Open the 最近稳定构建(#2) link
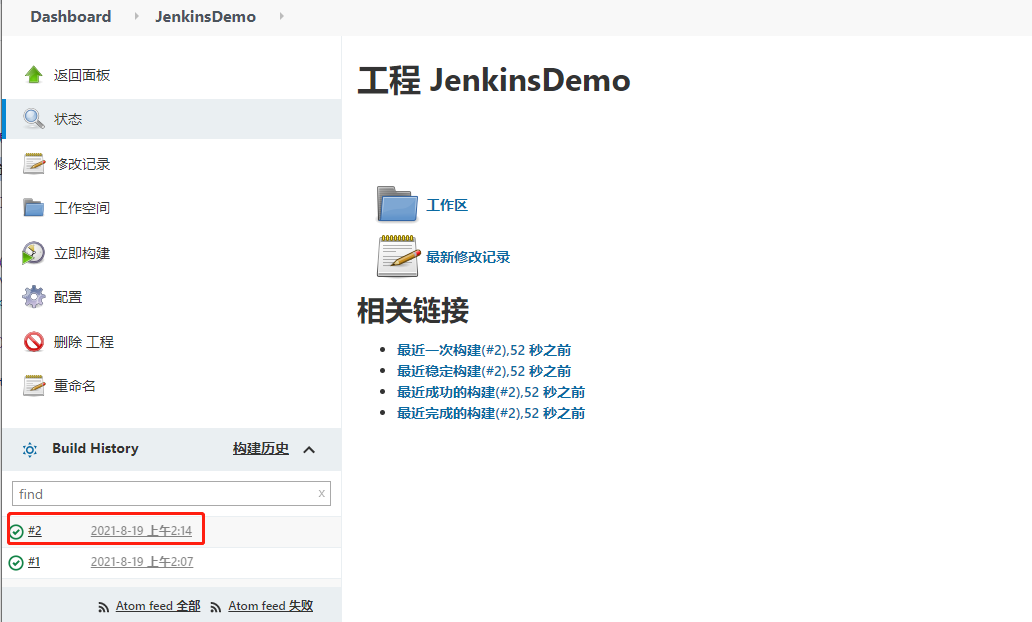Viewport: 1032px width, 622px height. click(484, 371)
